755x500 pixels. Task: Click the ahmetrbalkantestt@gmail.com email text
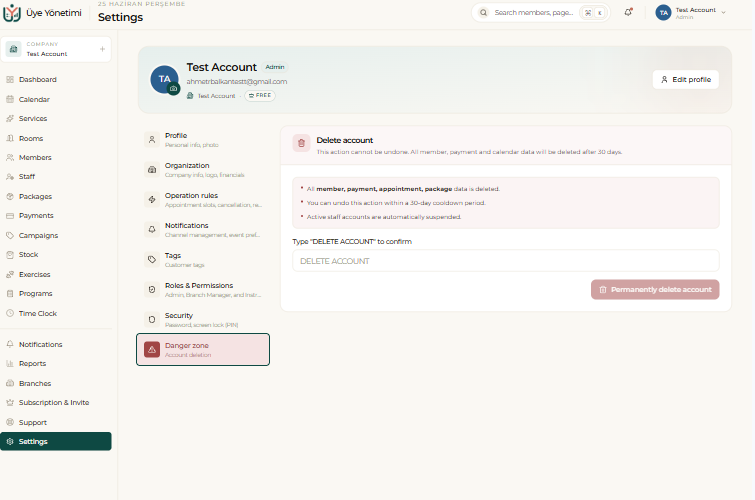(237, 81)
